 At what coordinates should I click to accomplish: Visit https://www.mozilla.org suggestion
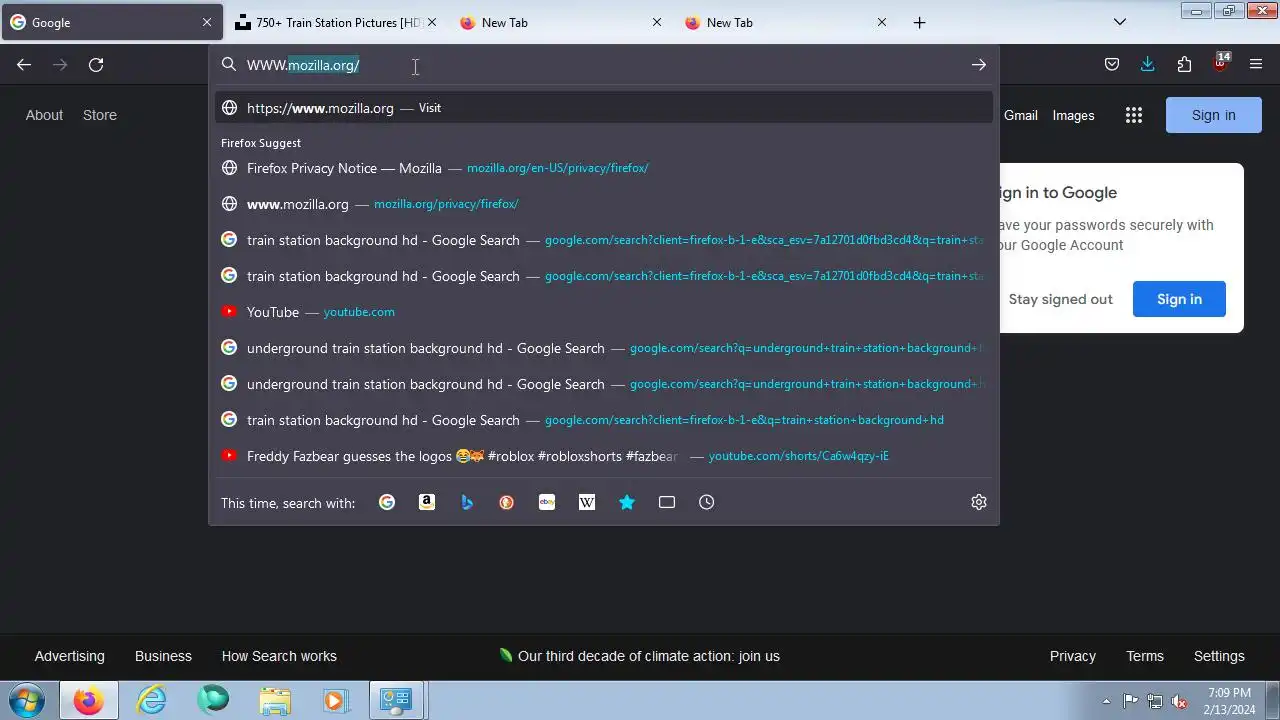(x=604, y=108)
